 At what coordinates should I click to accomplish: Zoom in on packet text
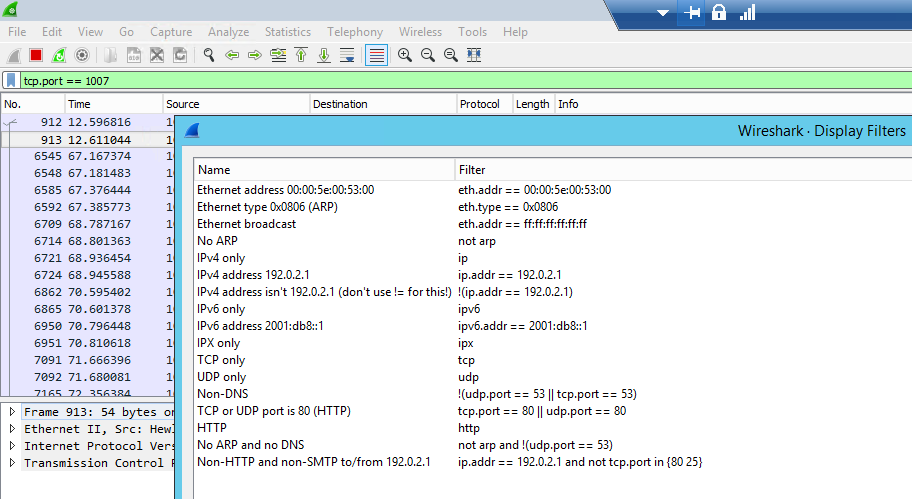(x=405, y=55)
